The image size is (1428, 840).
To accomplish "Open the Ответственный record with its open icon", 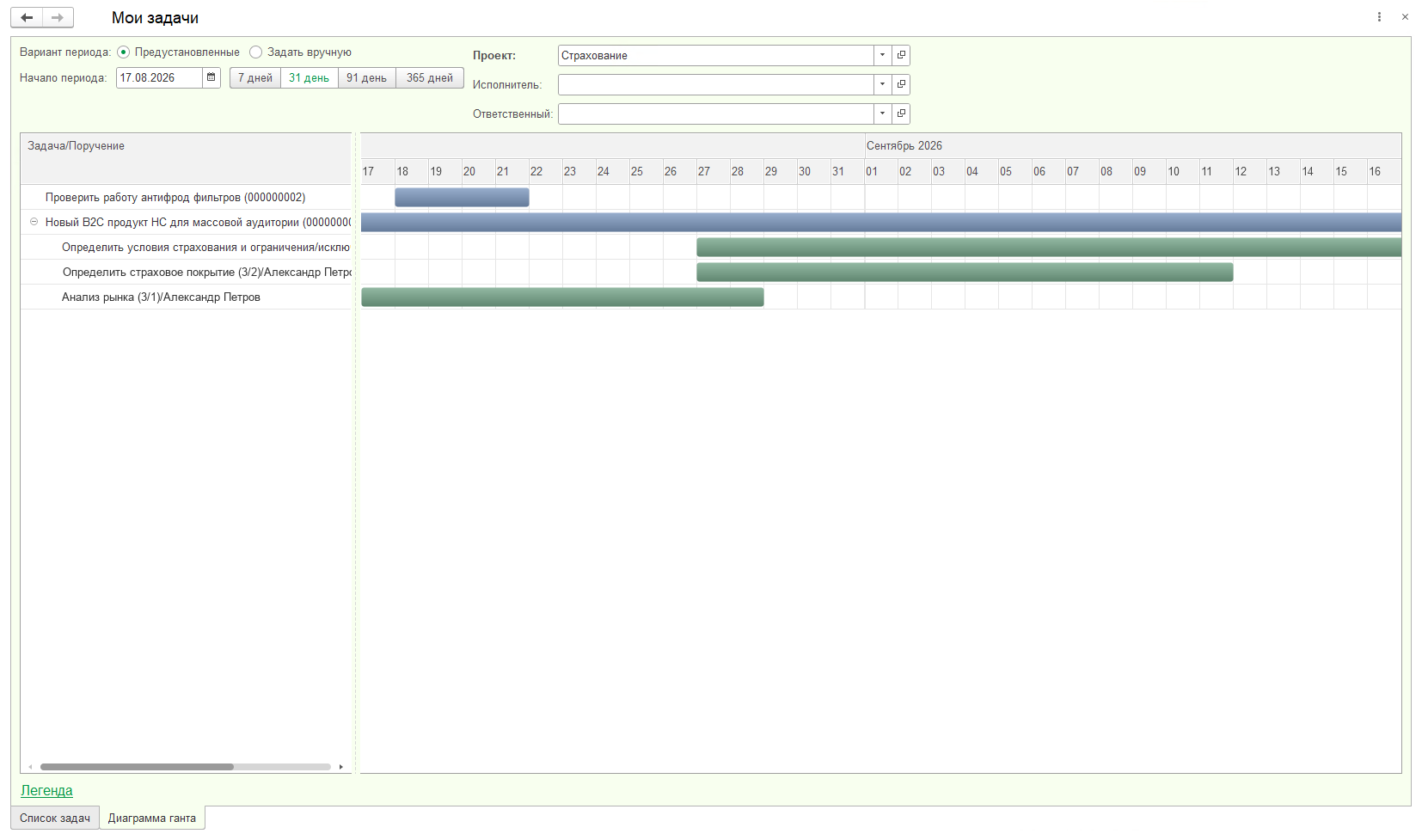I will click(x=901, y=113).
